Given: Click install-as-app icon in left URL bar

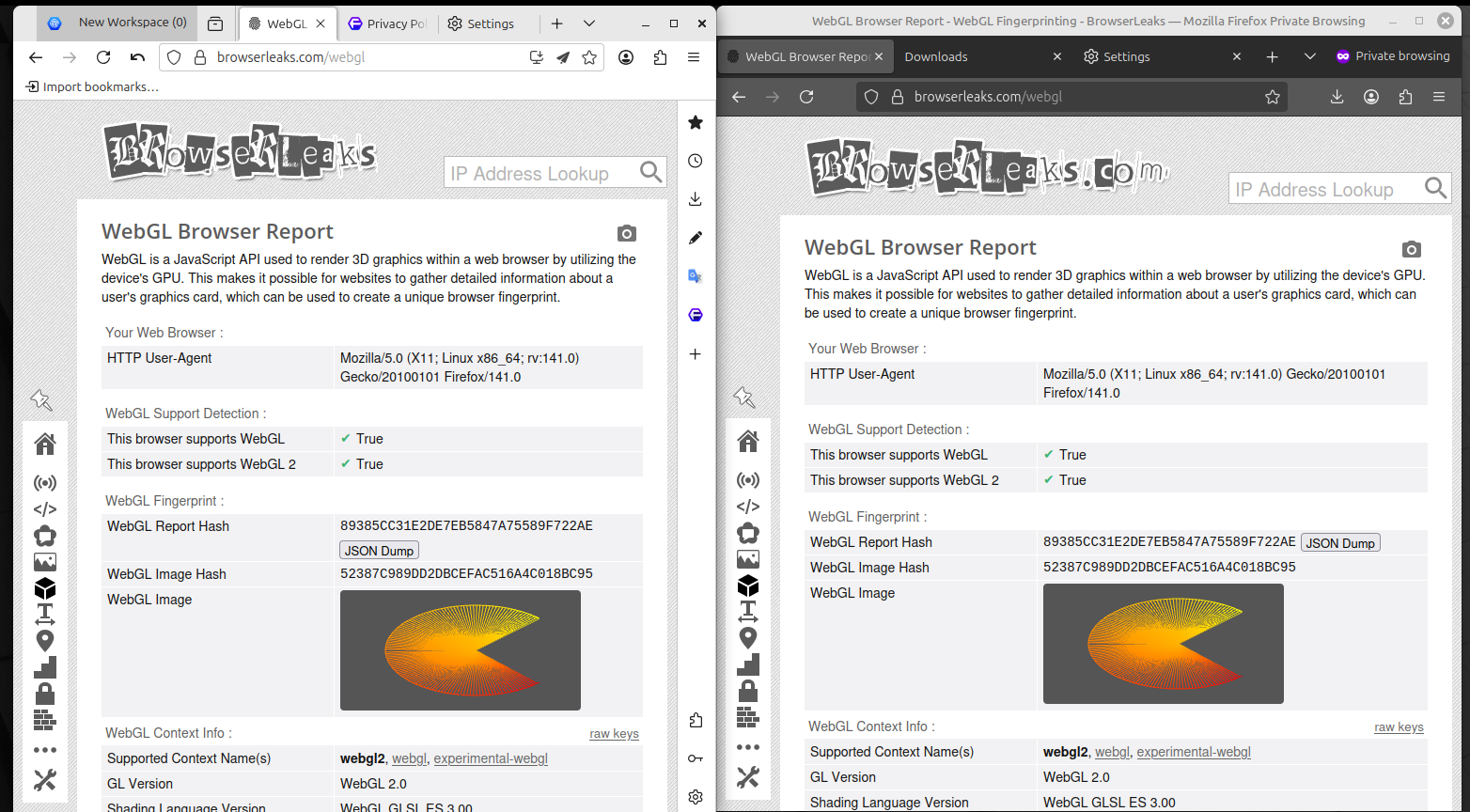Looking at the screenshot, I should click(536, 57).
